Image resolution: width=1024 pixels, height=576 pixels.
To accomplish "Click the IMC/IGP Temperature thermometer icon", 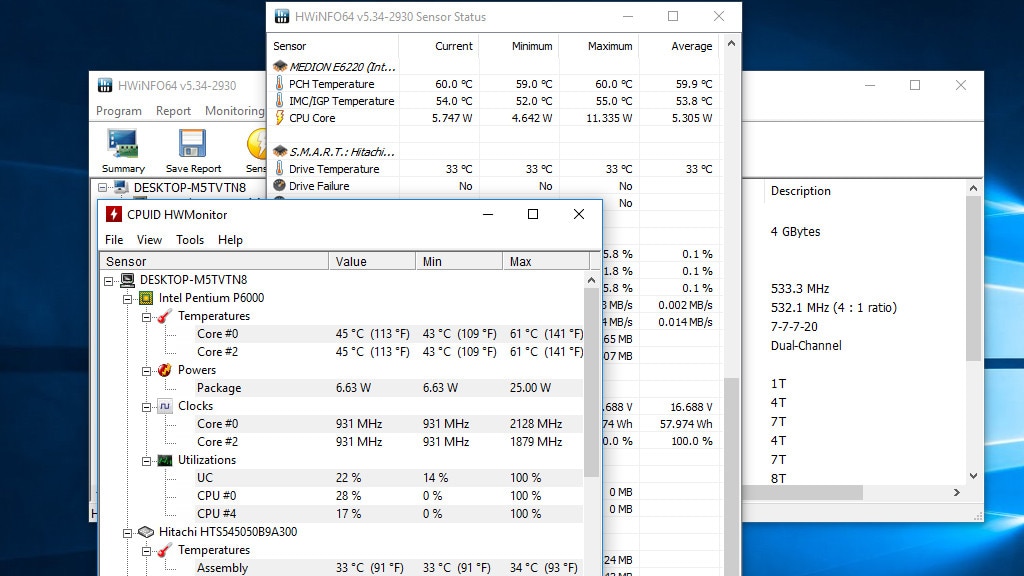I will click(x=280, y=101).
